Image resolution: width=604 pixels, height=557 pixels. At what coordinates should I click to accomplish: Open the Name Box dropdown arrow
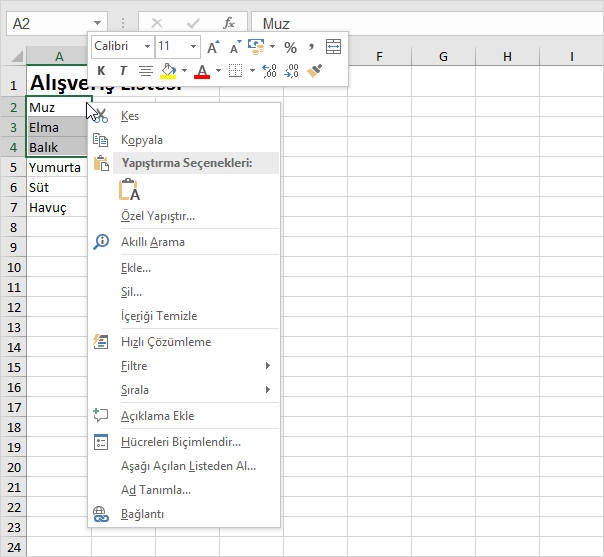98,23
